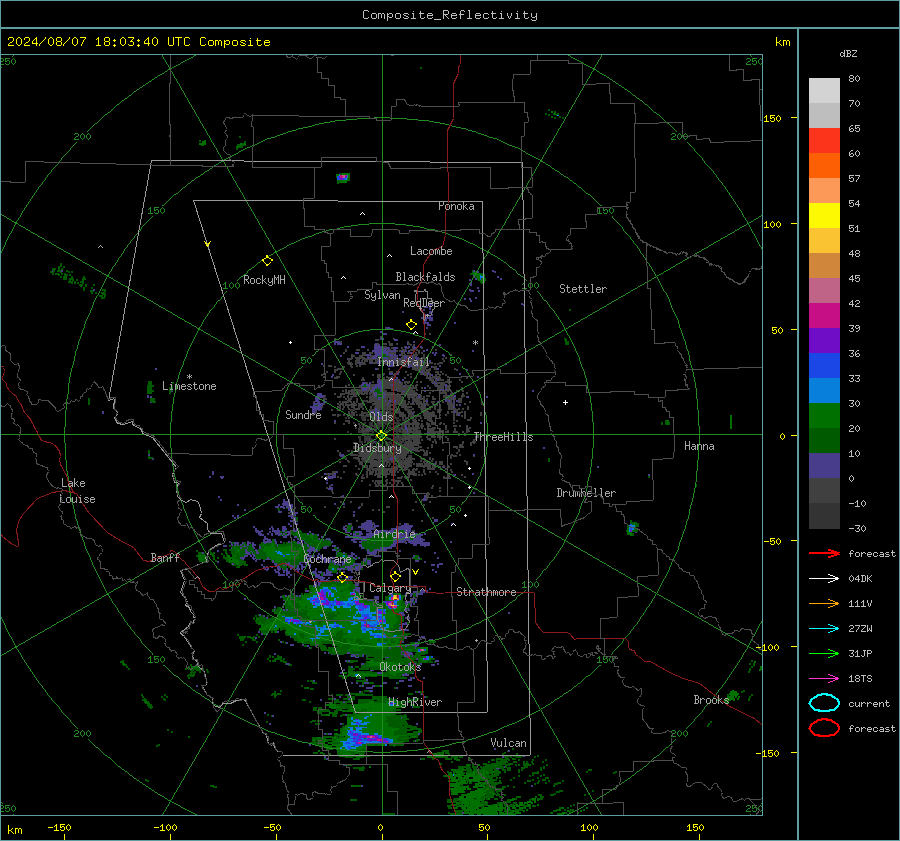Image resolution: width=900 pixels, height=841 pixels.
Task: Click the Composite_Reflectivity title
Action: pyautogui.click(x=450, y=15)
